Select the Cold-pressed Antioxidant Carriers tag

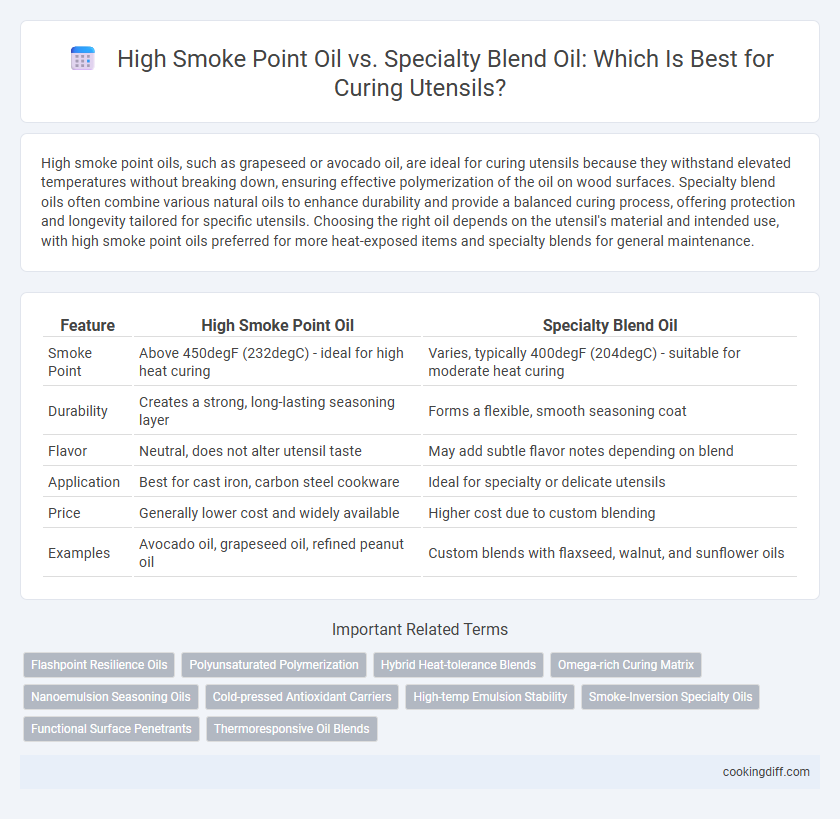pos(302,697)
